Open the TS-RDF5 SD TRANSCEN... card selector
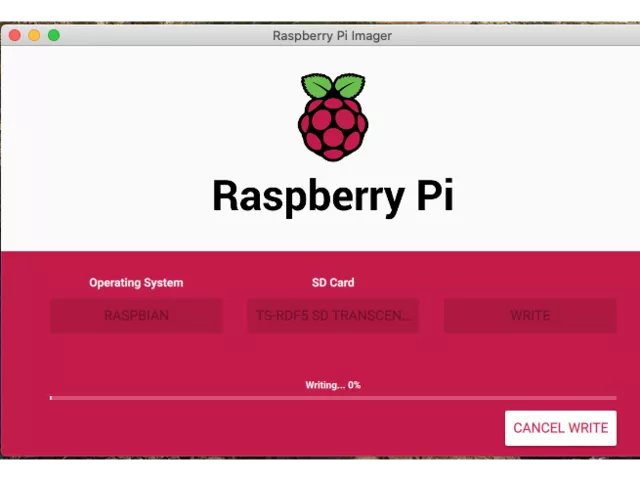Image resolution: width=640 pixels, height=480 pixels. point(333,315)
